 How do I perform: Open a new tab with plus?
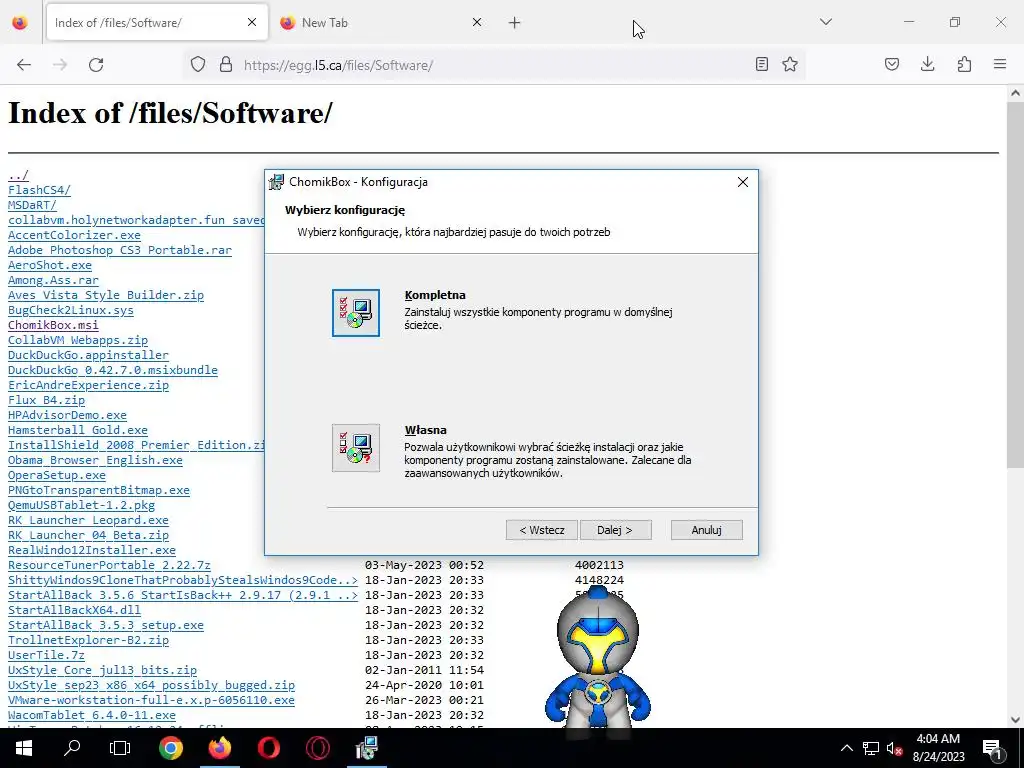click(x=515, y=23)
